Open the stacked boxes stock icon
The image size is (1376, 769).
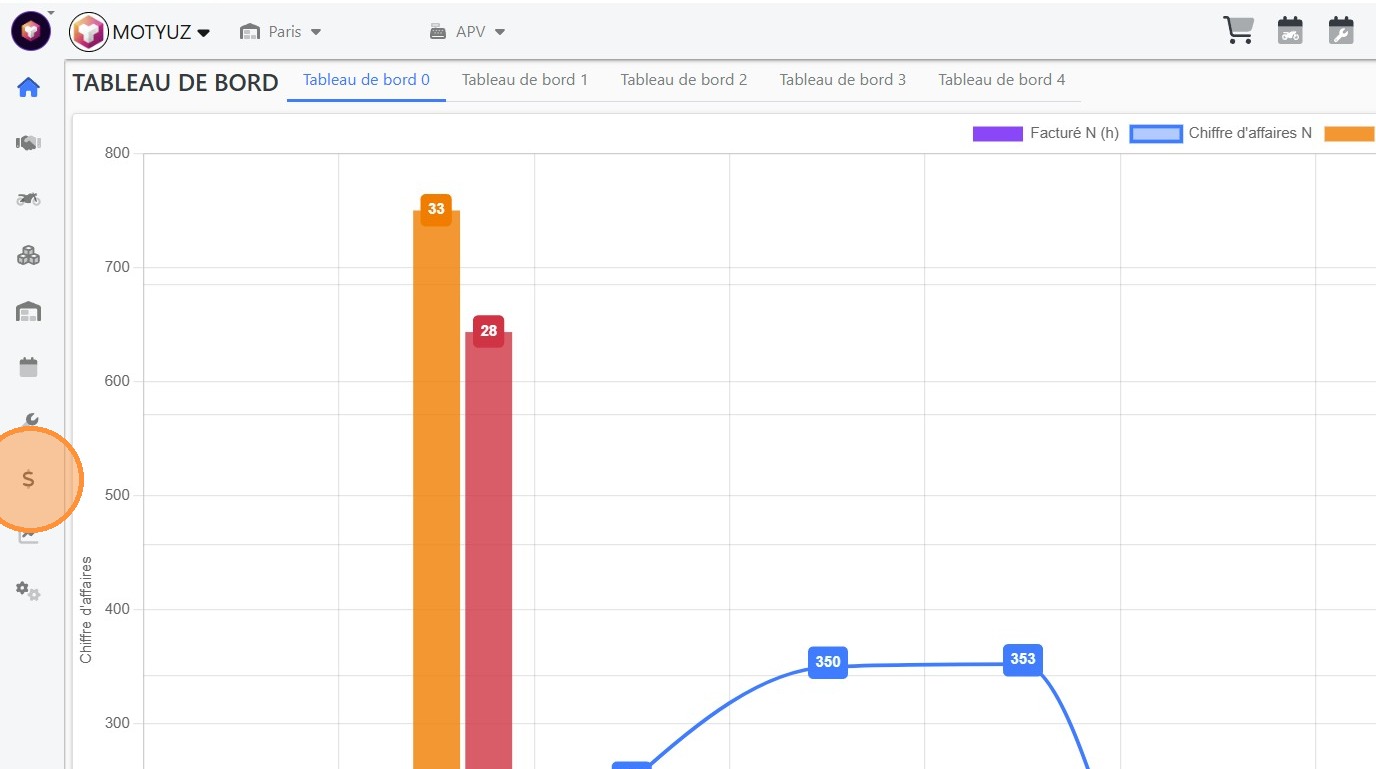coord(28,256)
